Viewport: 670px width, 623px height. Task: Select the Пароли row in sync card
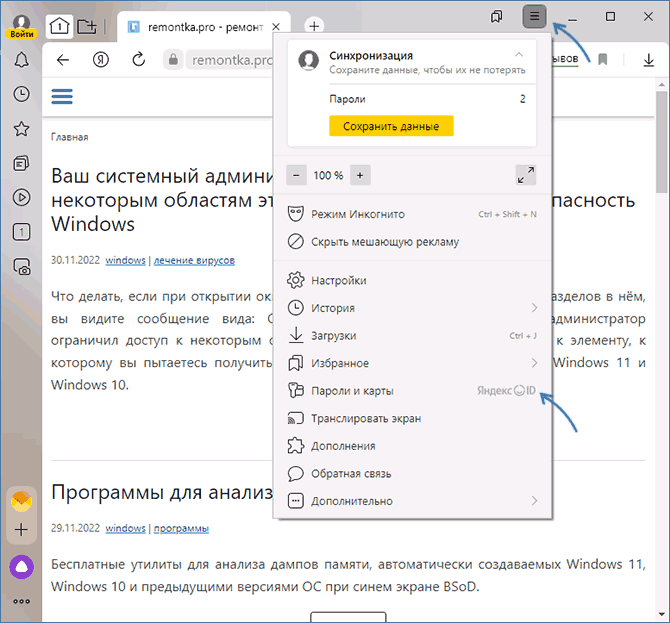[427, 99]
